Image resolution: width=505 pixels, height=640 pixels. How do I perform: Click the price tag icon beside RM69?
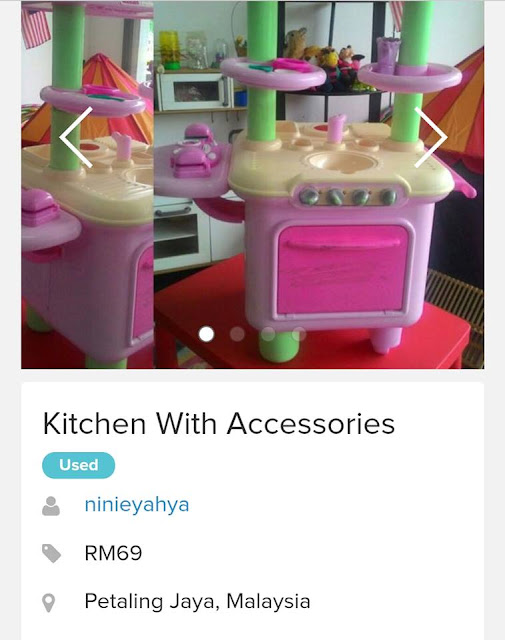click(51, 553)
